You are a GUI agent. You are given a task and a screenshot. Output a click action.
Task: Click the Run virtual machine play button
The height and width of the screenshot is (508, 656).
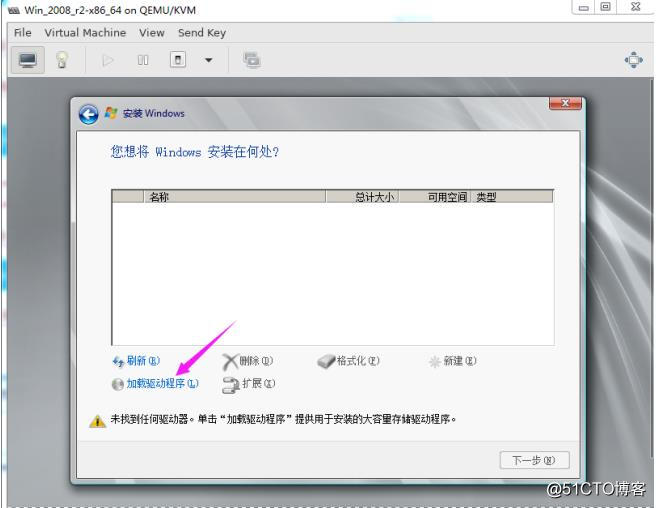tap(108, 60)
